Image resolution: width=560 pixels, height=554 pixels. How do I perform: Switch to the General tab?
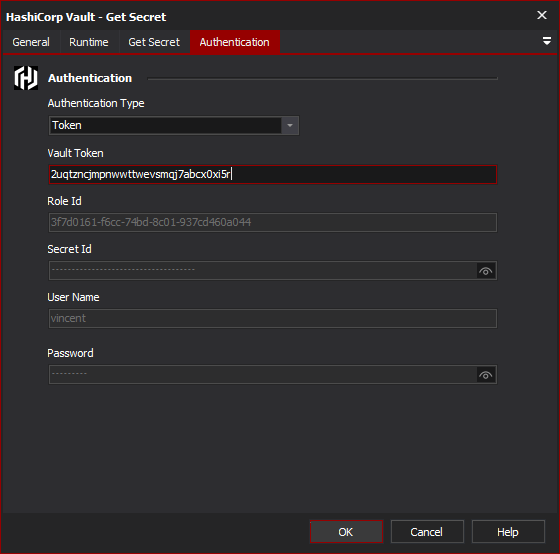tap(31, 42)
